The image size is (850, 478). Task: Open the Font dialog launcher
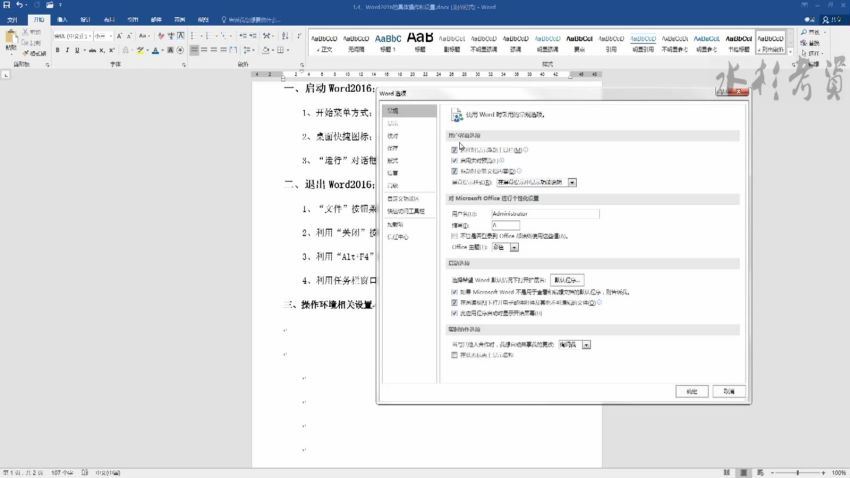point(184,64)
